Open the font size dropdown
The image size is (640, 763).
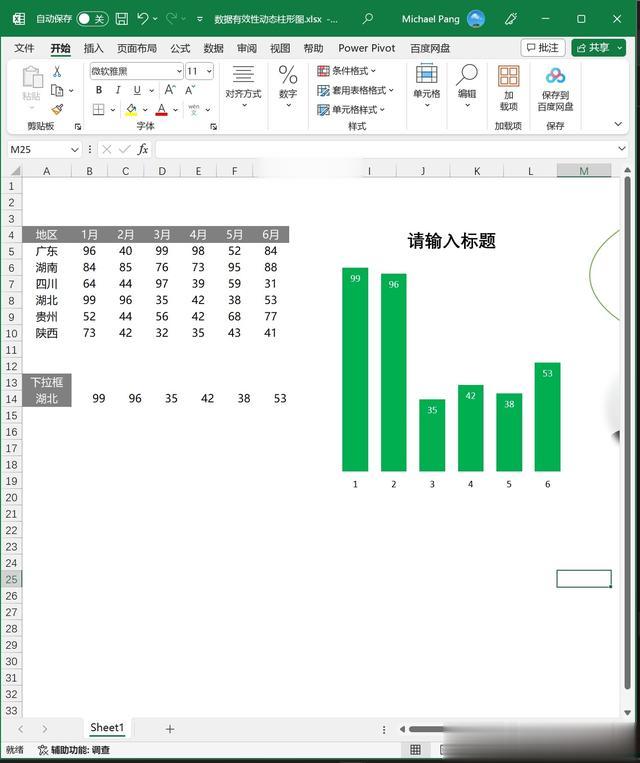[209, 71]
